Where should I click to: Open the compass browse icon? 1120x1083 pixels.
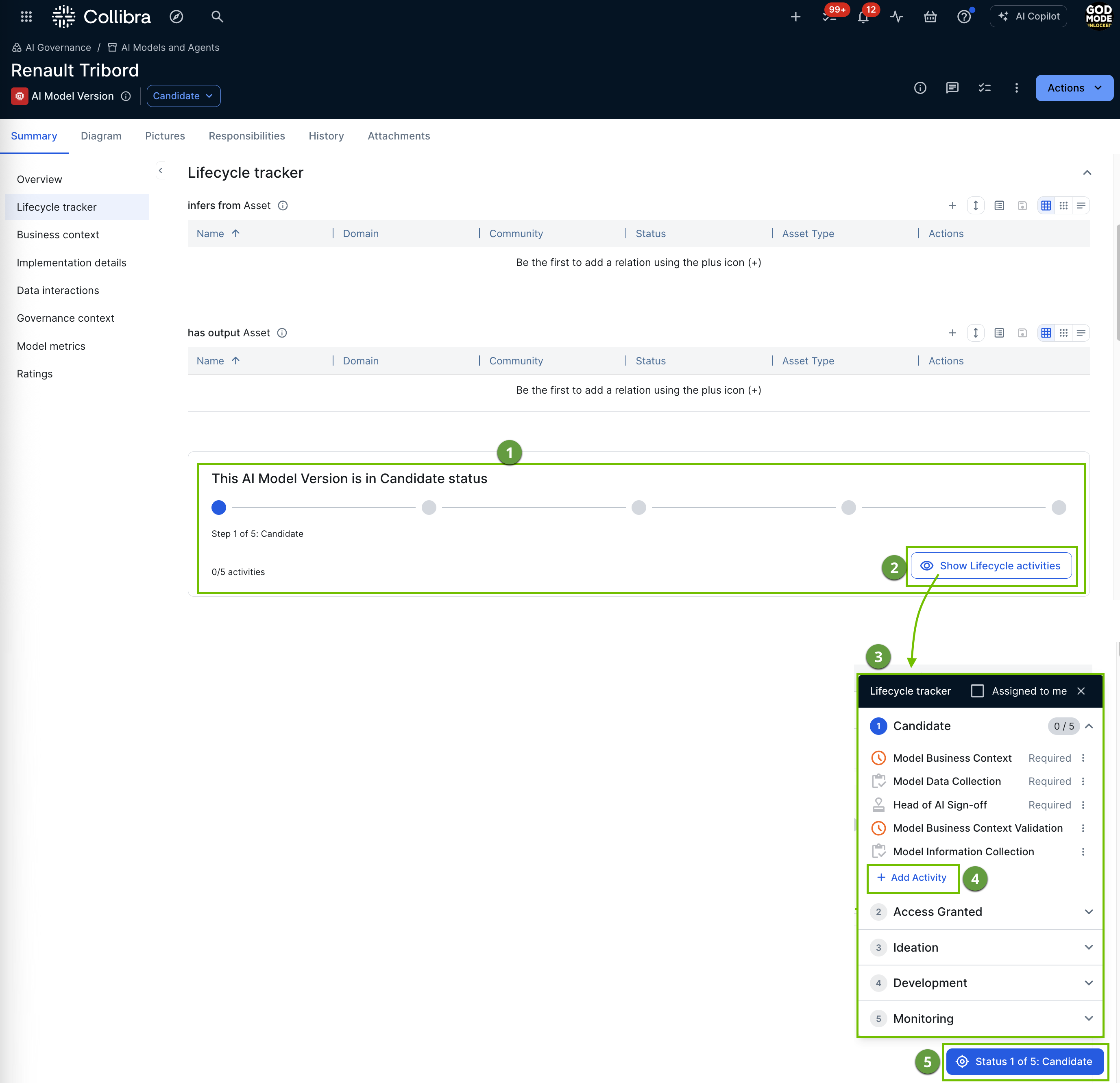point(176,17)
